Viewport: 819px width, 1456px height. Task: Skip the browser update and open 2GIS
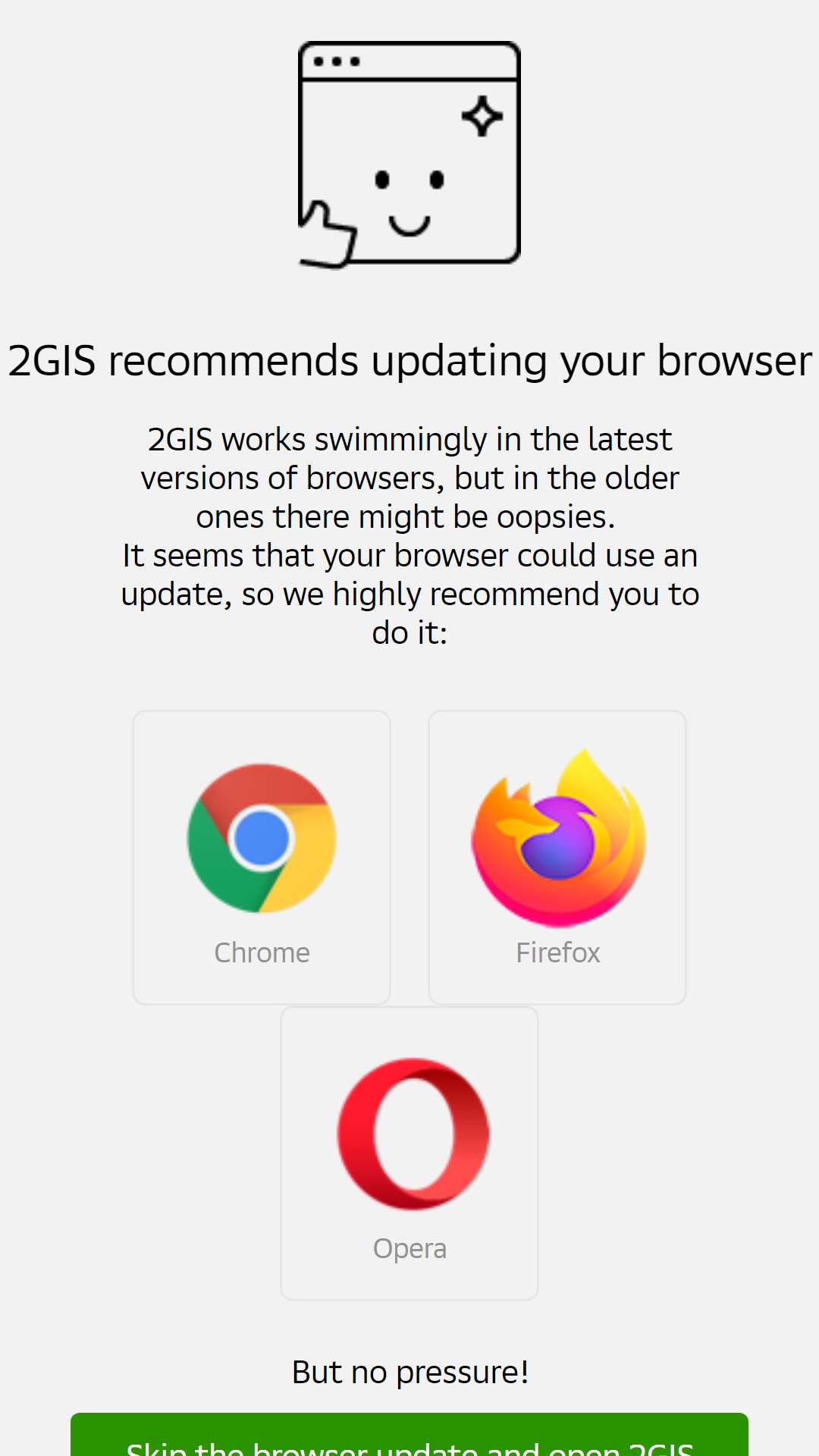point(409,1435)
